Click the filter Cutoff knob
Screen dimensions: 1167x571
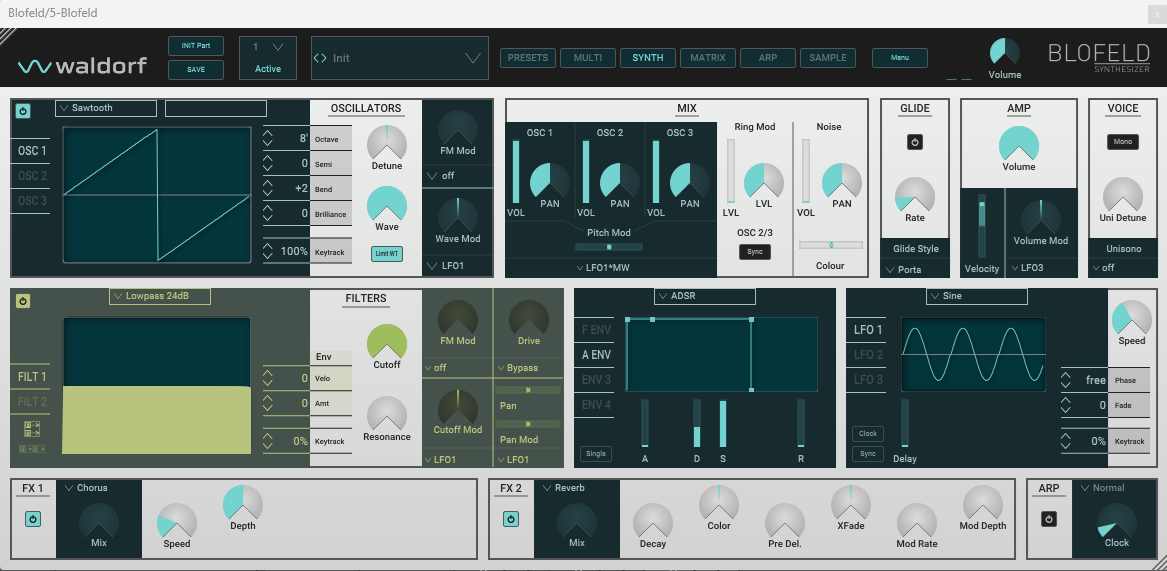(387, 342)
